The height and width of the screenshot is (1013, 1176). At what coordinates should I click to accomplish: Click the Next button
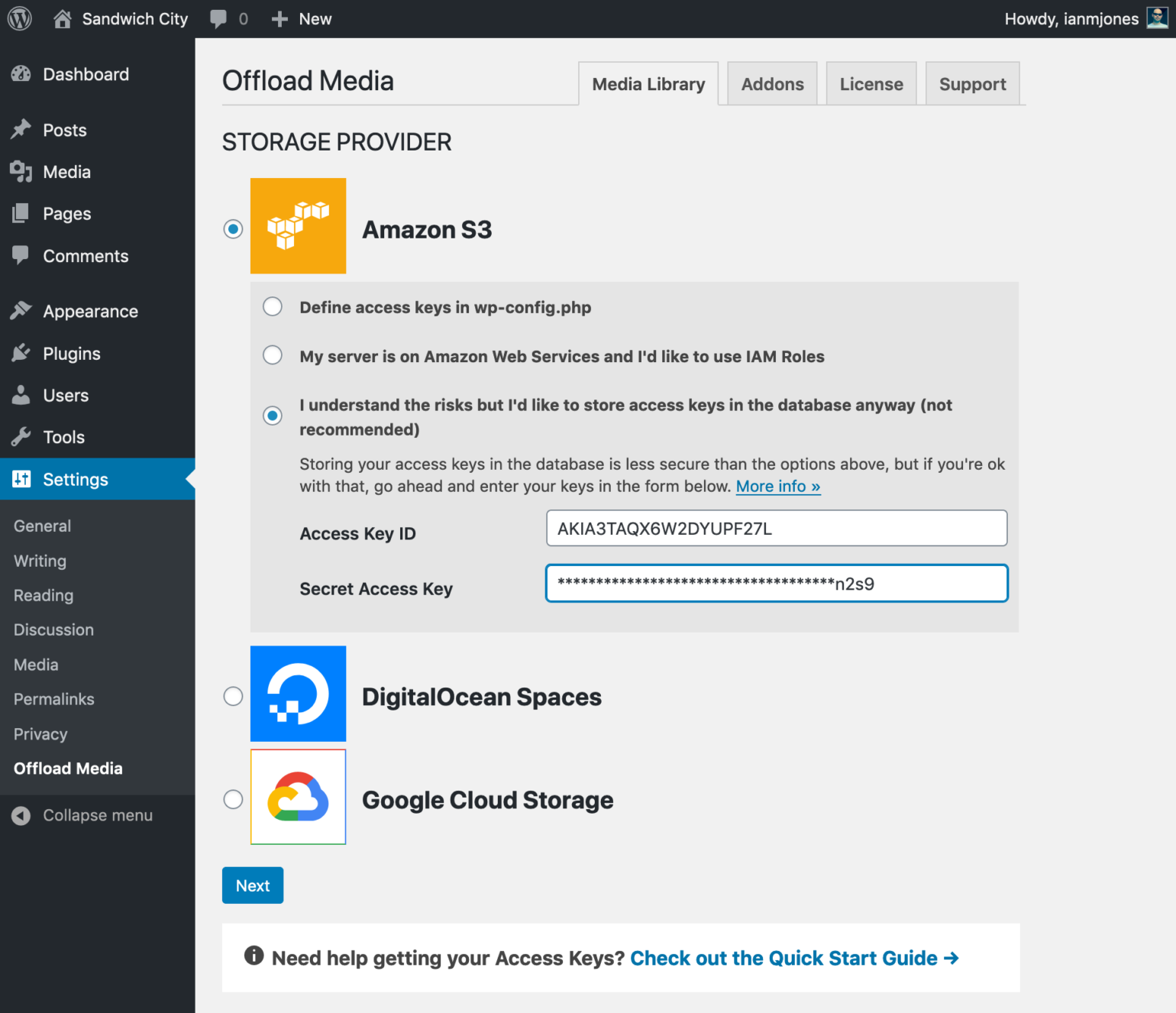tap(253, 885)
